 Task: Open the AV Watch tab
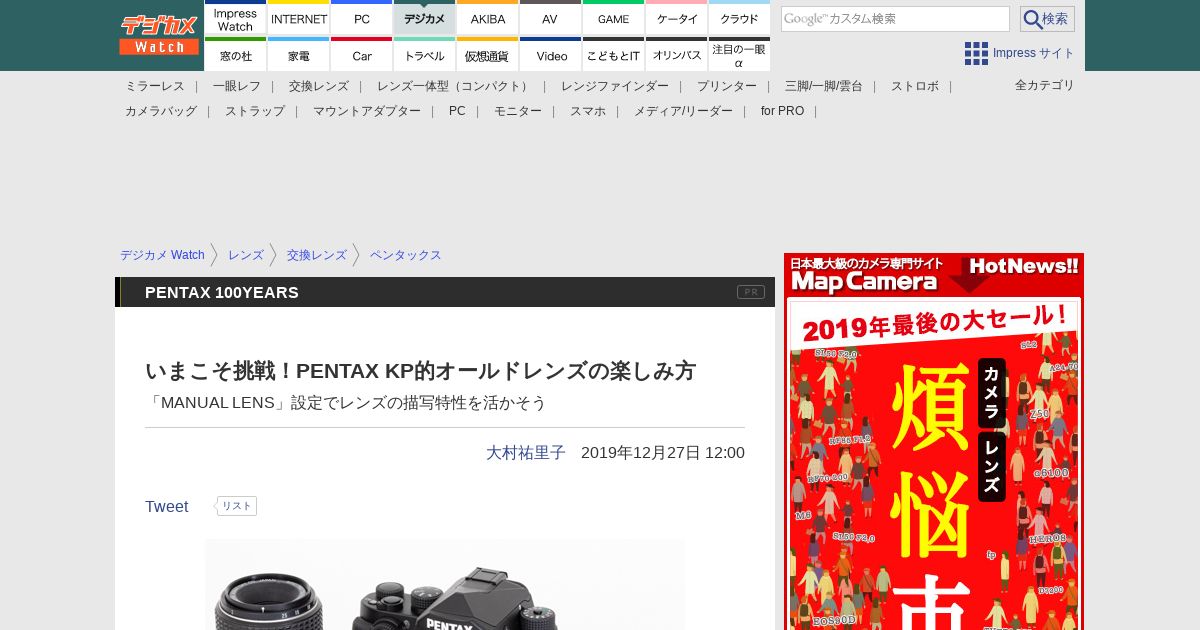[x=550, y=18]
